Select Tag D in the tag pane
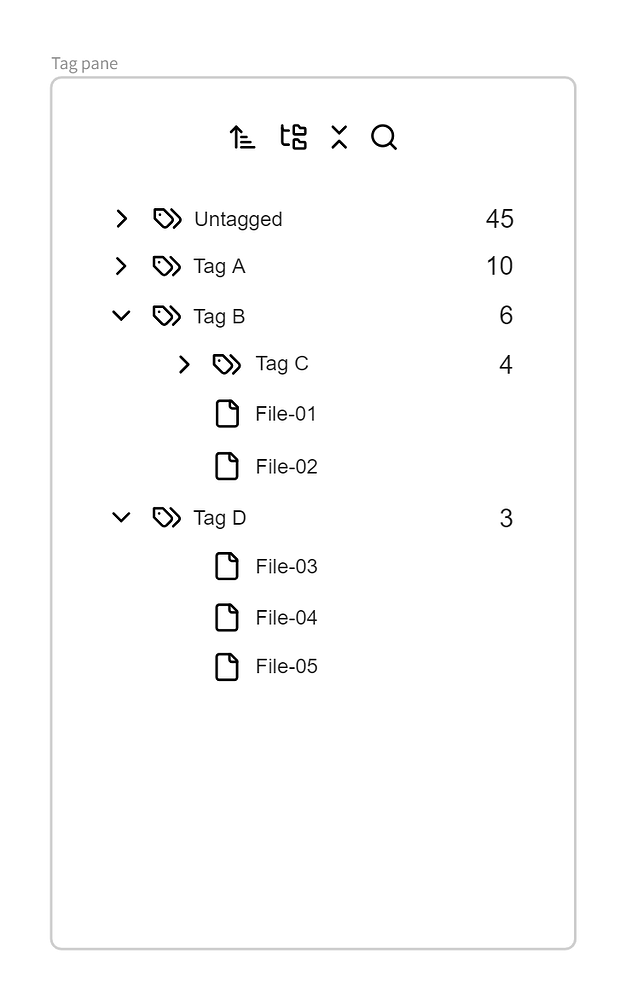626x1000 pixels. point(219,518)
